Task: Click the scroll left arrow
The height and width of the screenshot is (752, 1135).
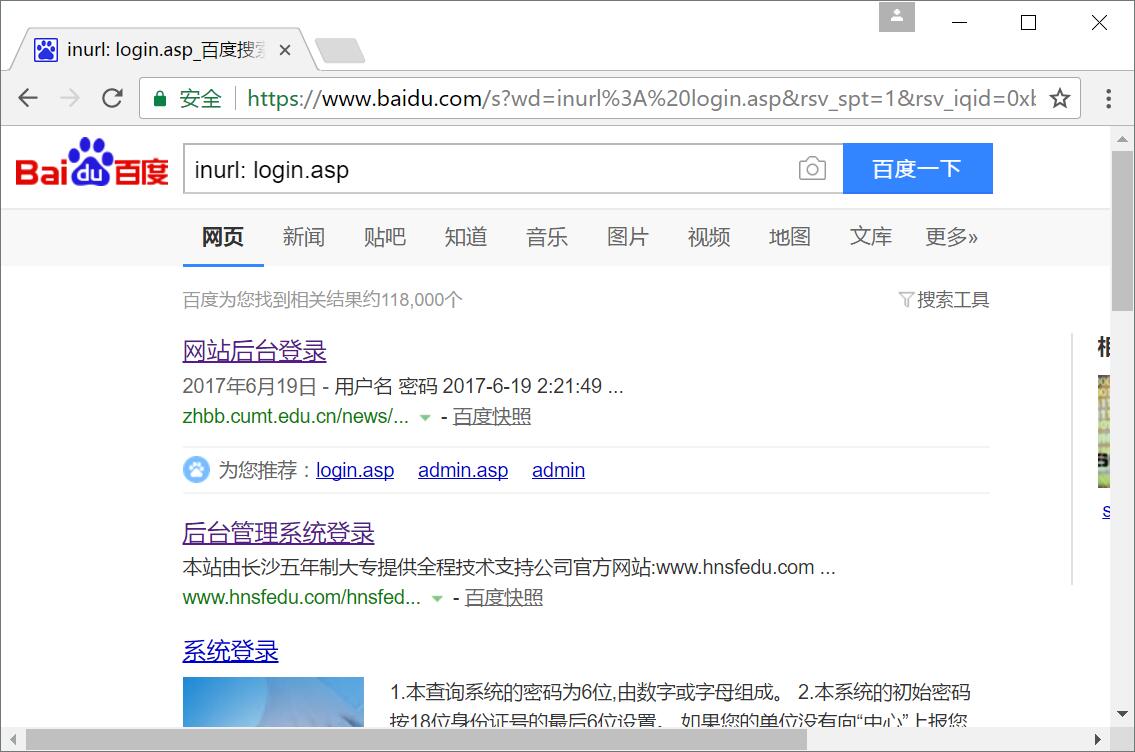Action: (x=12, y=740)
